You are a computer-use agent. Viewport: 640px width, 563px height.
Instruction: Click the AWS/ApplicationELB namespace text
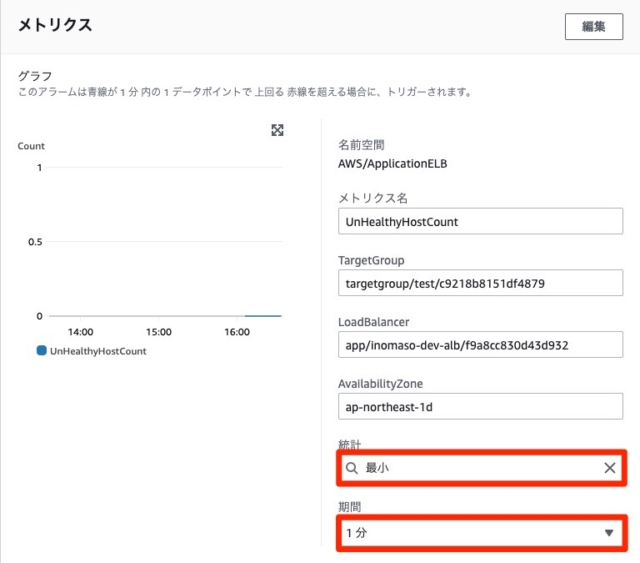tap(393, 164)
